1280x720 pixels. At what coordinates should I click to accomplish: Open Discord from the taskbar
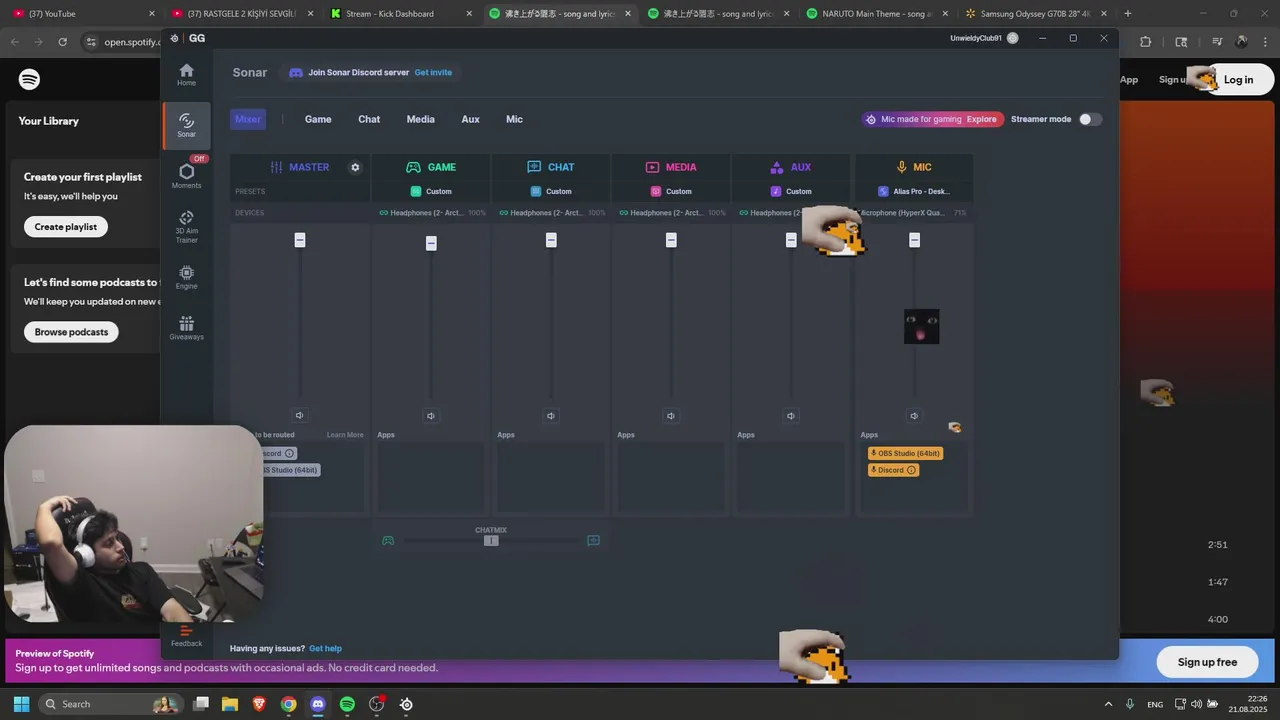click(x=318, y=704)
